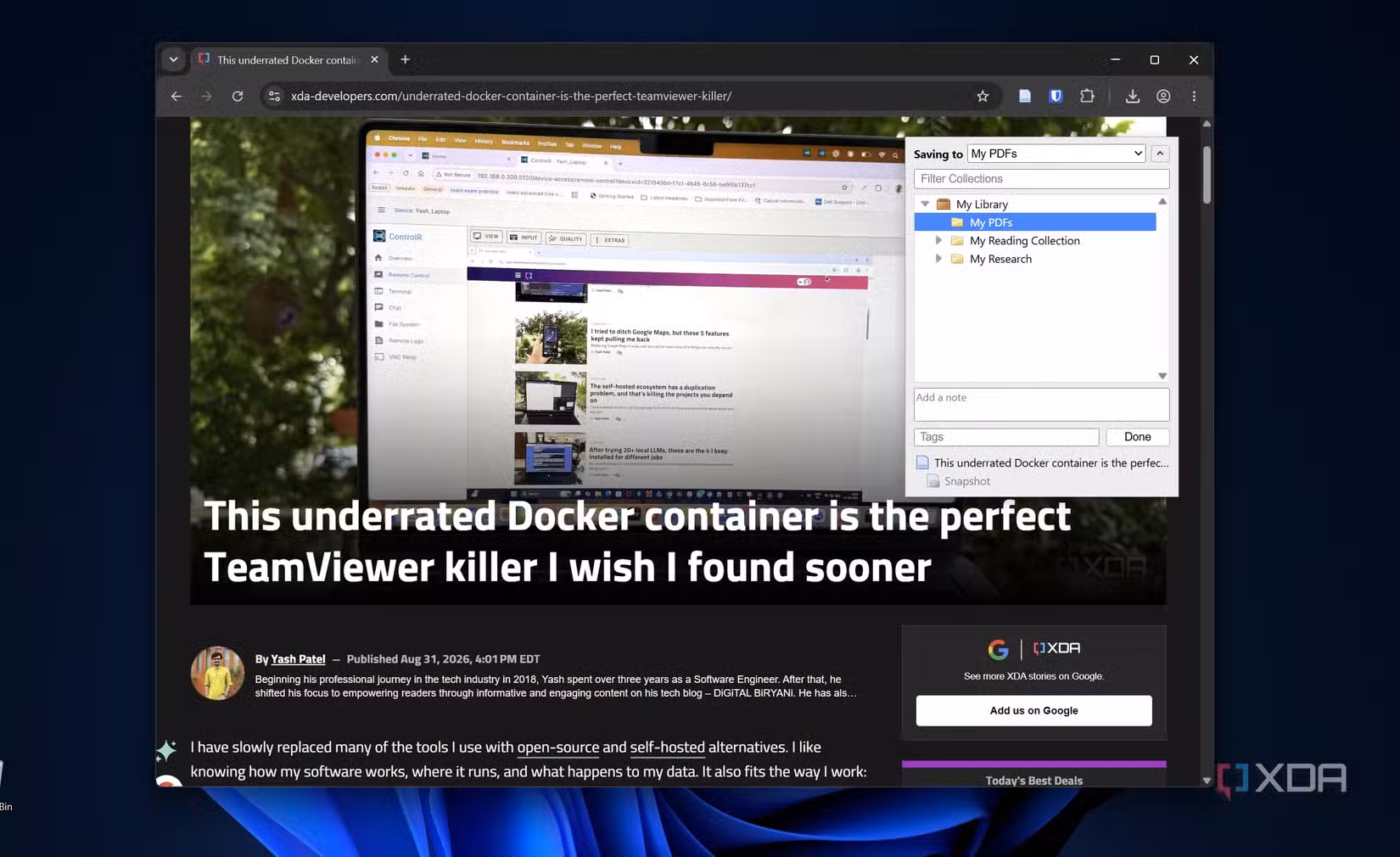Click the Add us on Google button
This screenshot has width=1400, height=857.
coord(1033,711)
